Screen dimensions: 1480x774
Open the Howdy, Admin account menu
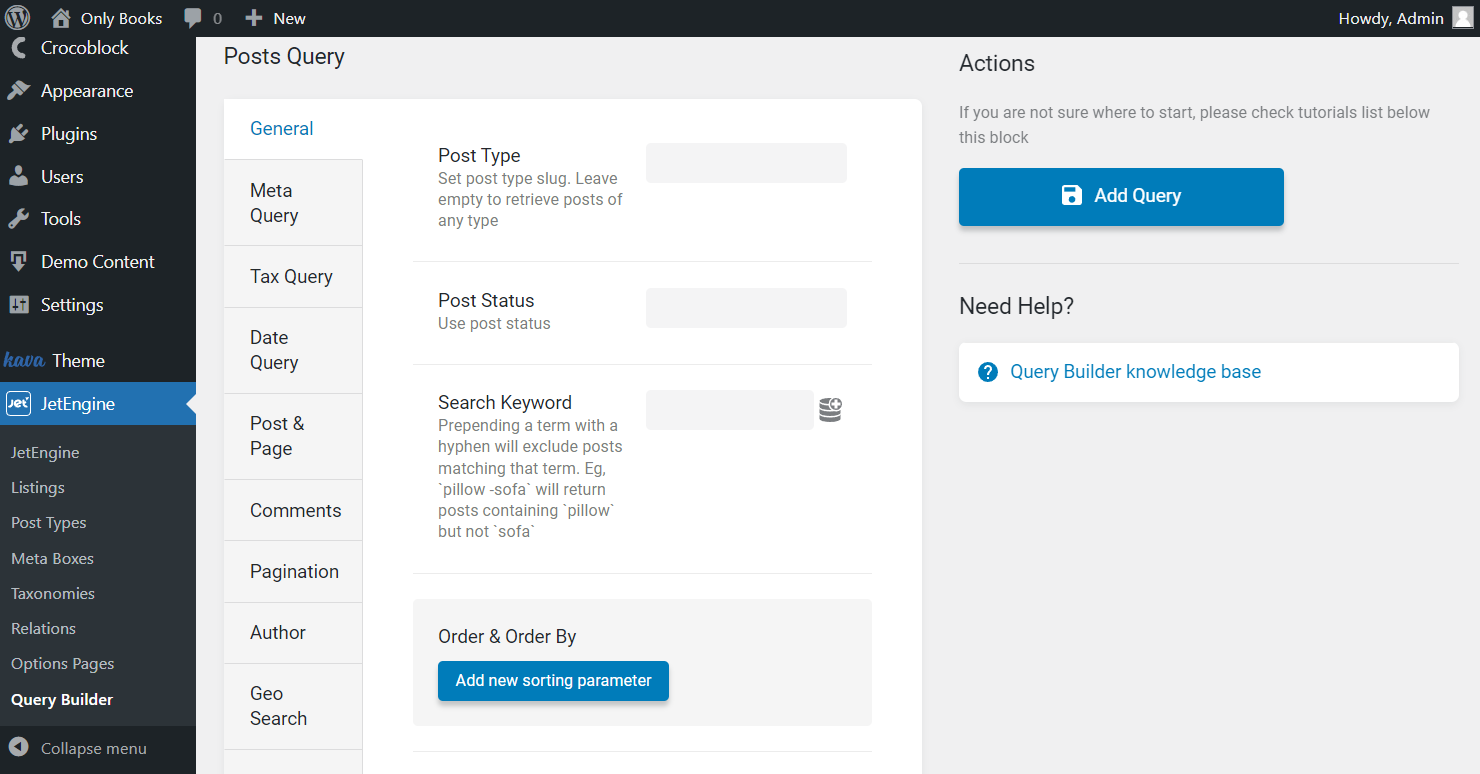[1405, 18]
